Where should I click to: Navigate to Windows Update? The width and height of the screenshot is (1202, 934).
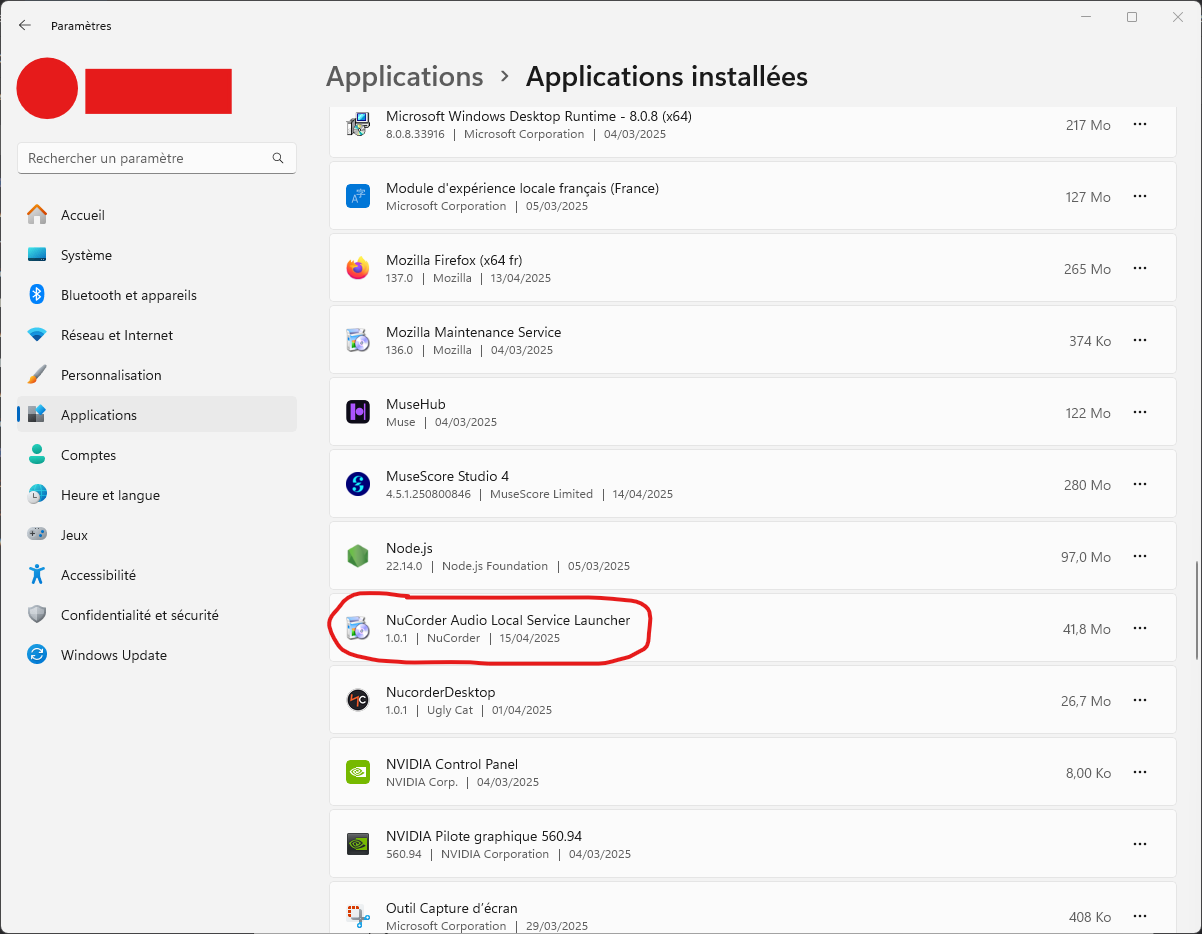click(x=157, y=655)
